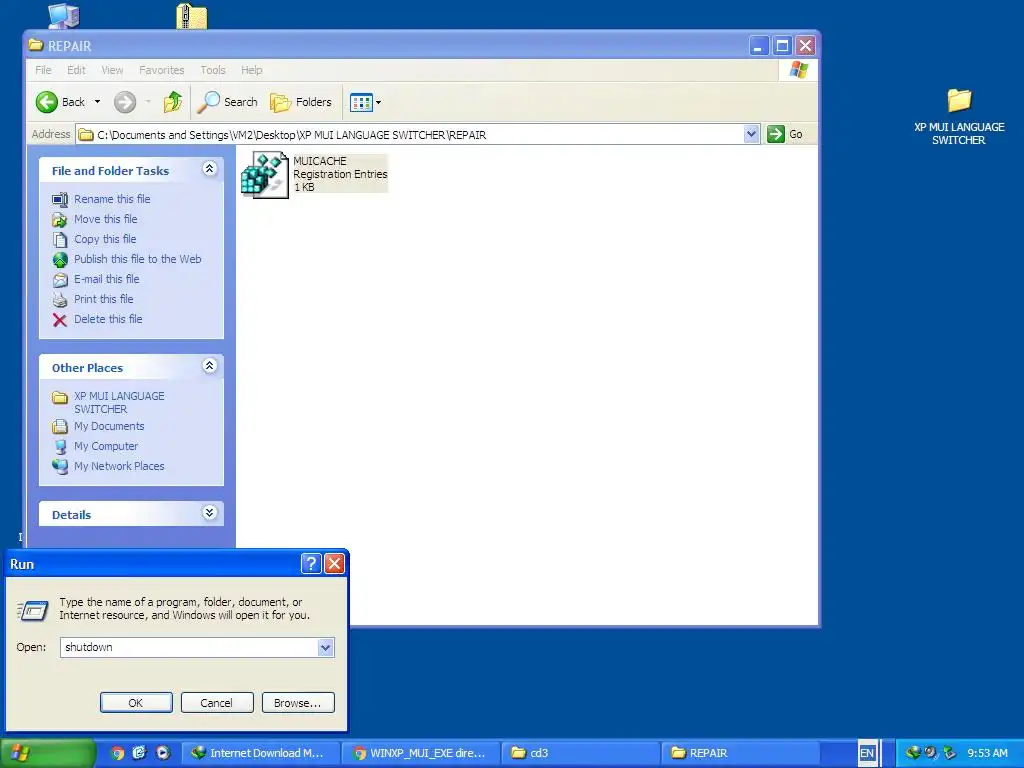
Task: Expand the Details panel
Action: pyautogui.click(x=209, y=513)
